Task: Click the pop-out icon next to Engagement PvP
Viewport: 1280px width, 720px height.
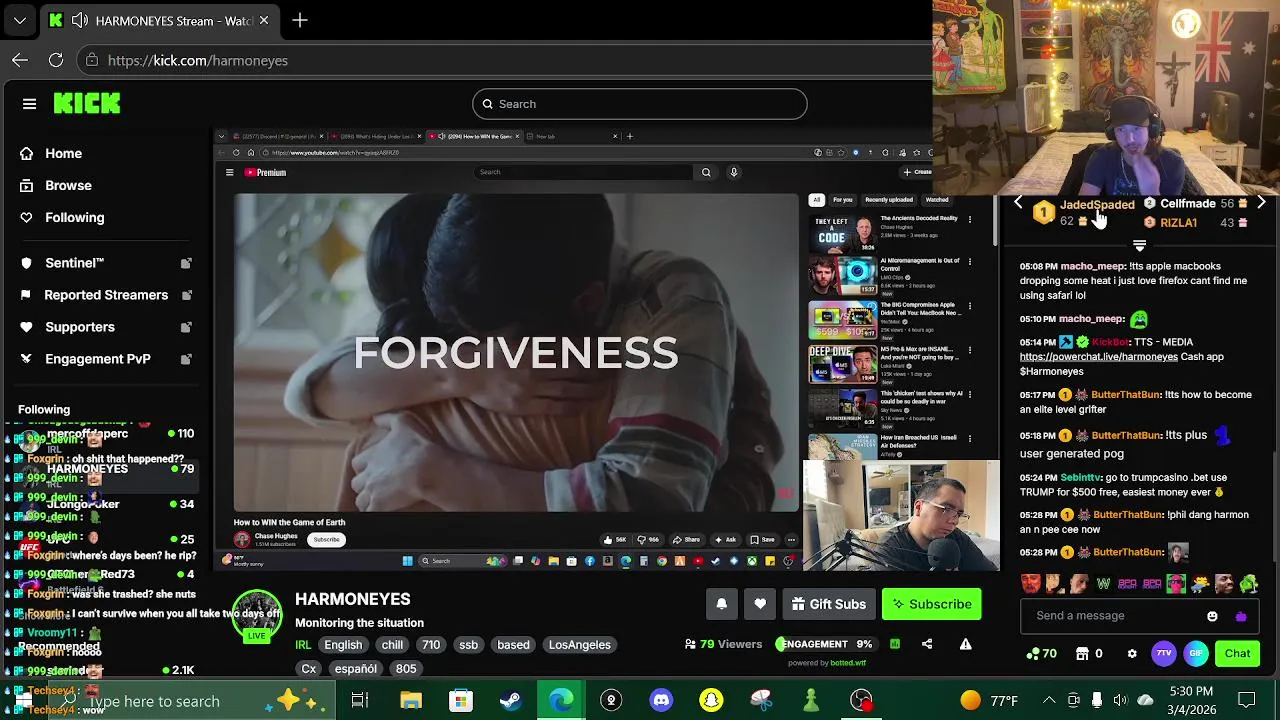Action: [186, 359]
